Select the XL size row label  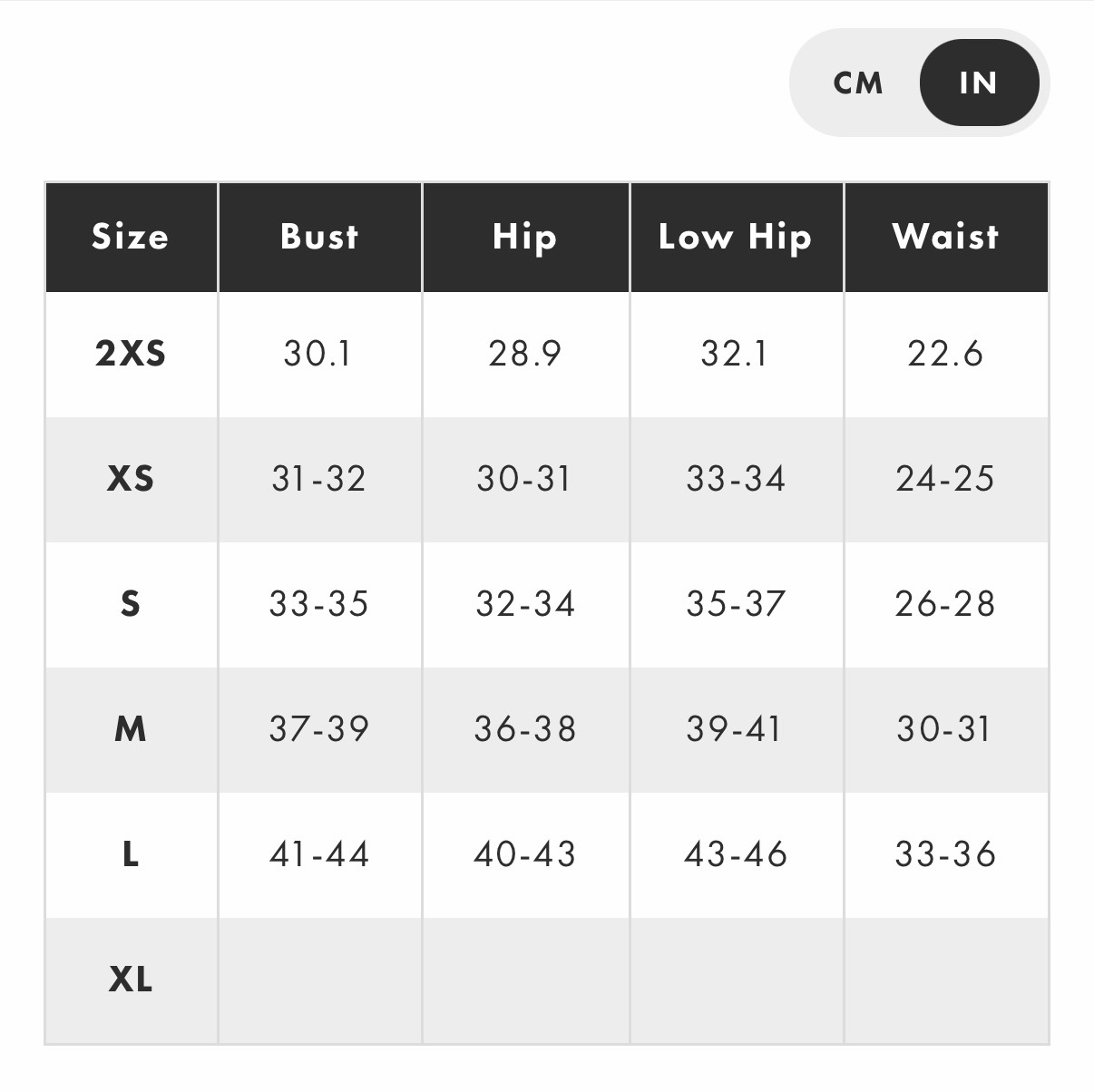(131, 980)
